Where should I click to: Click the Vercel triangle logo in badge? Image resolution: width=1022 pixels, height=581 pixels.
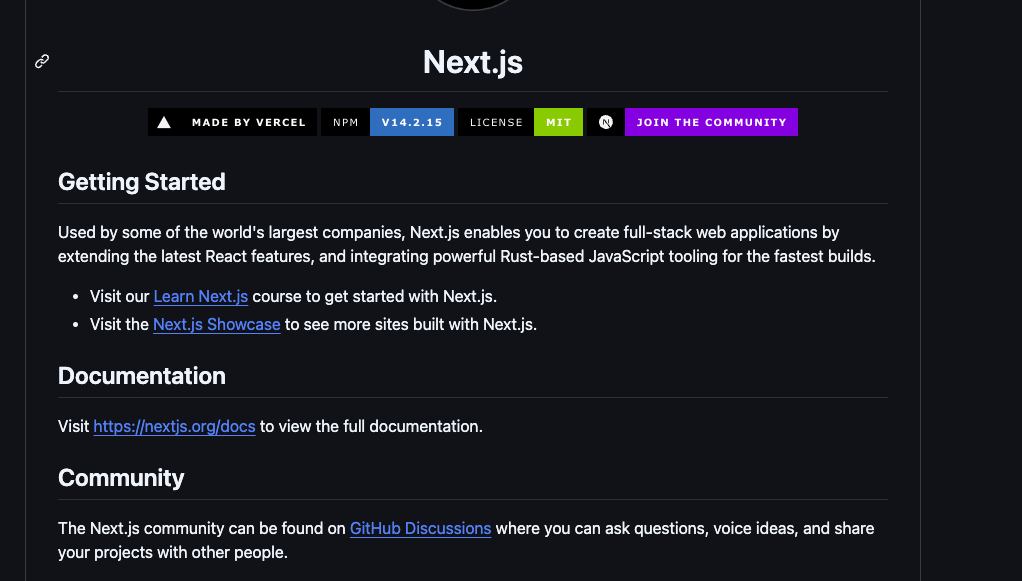tap(164, 123)
